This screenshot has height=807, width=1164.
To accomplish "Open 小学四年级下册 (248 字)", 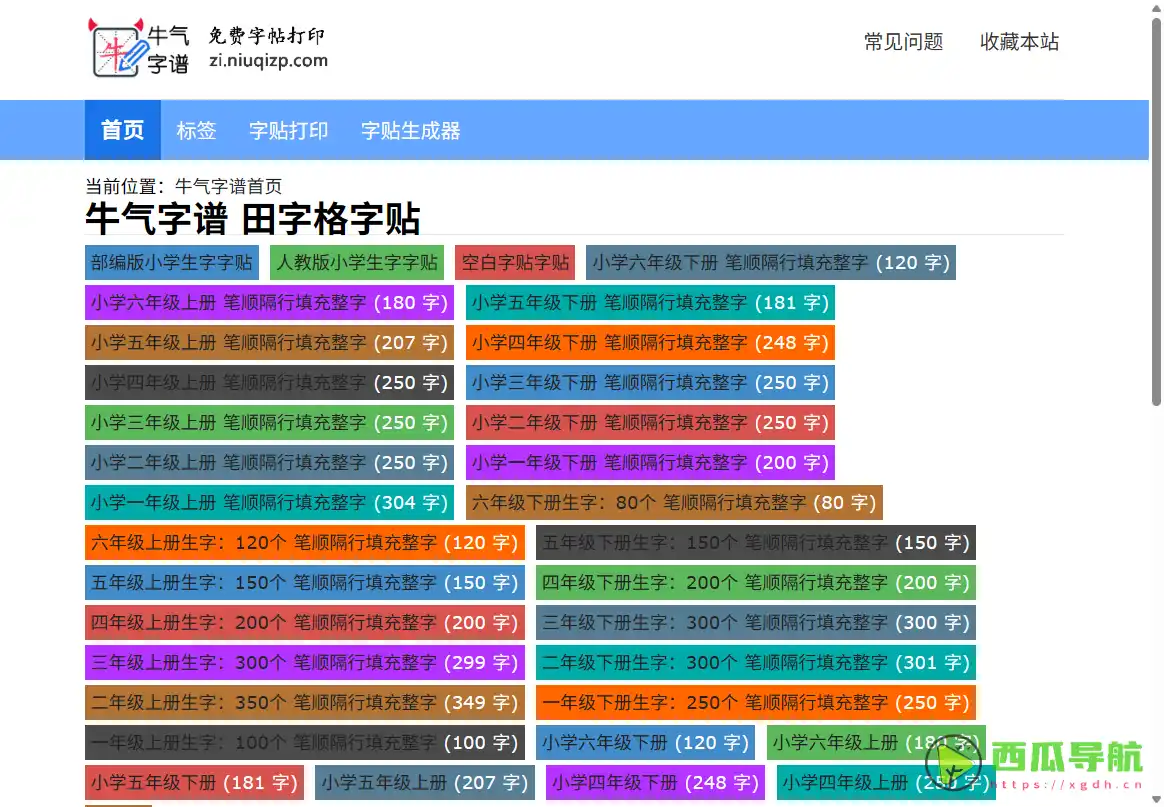I will point(653,782).
